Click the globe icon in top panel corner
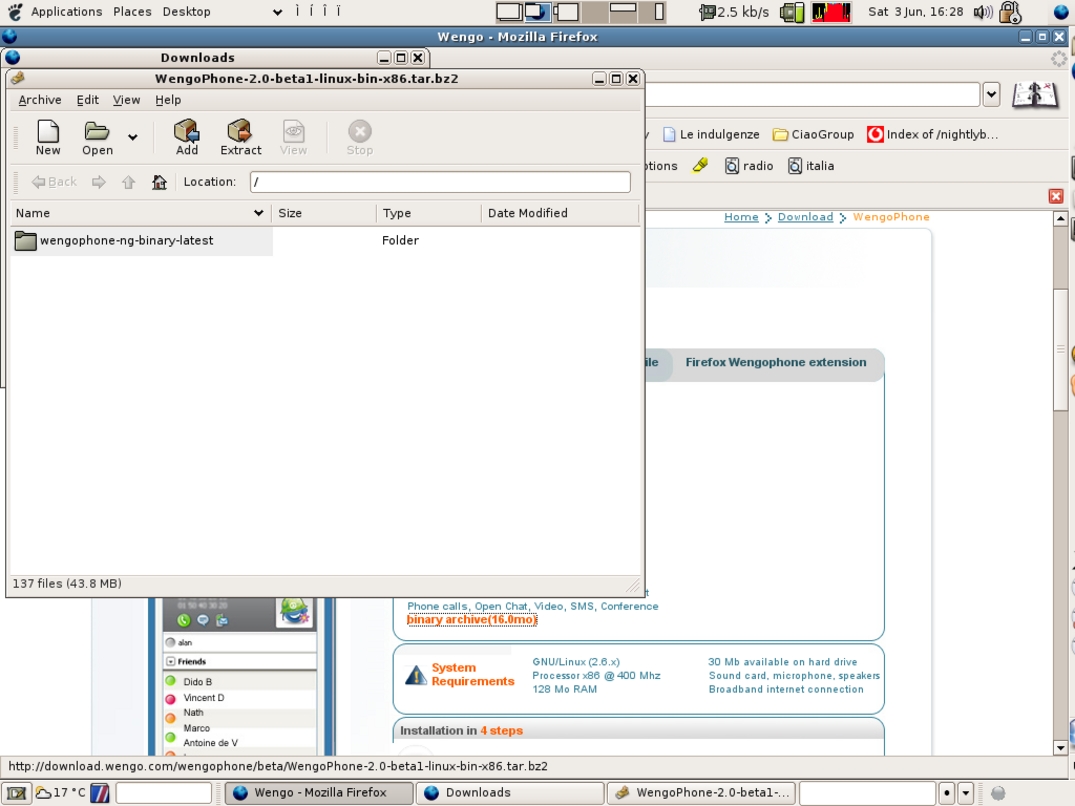 pos(1062,12)
